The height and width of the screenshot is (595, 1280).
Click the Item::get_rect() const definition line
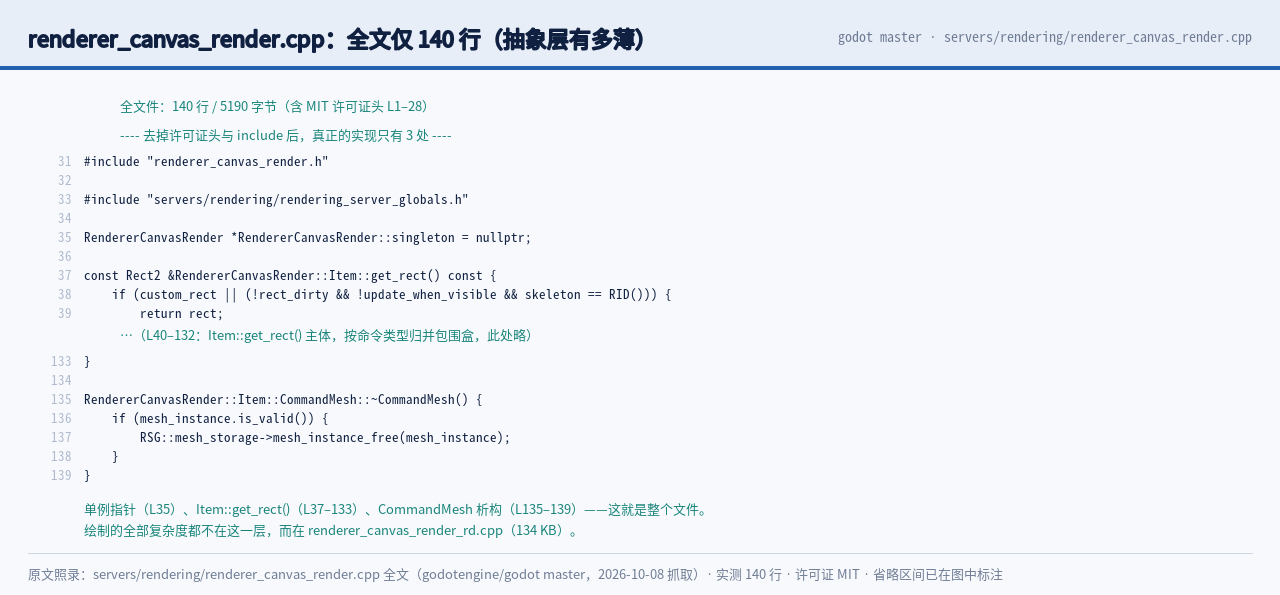coord(290,276)
